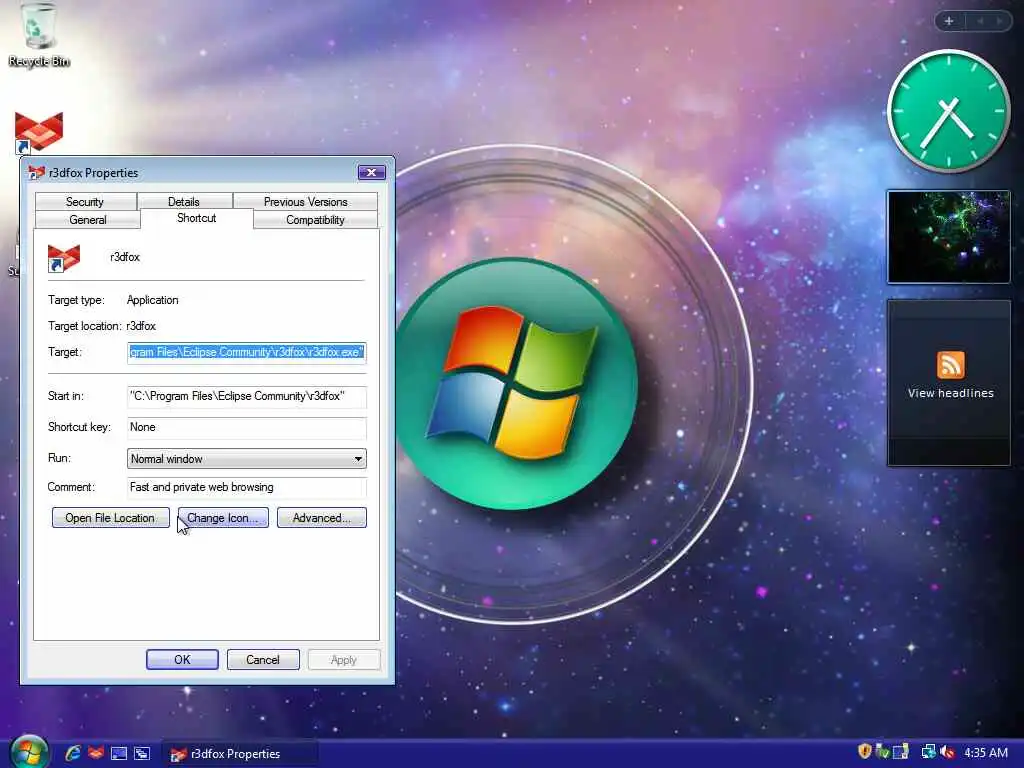Click into the Target input field

[x=246, y=352]
